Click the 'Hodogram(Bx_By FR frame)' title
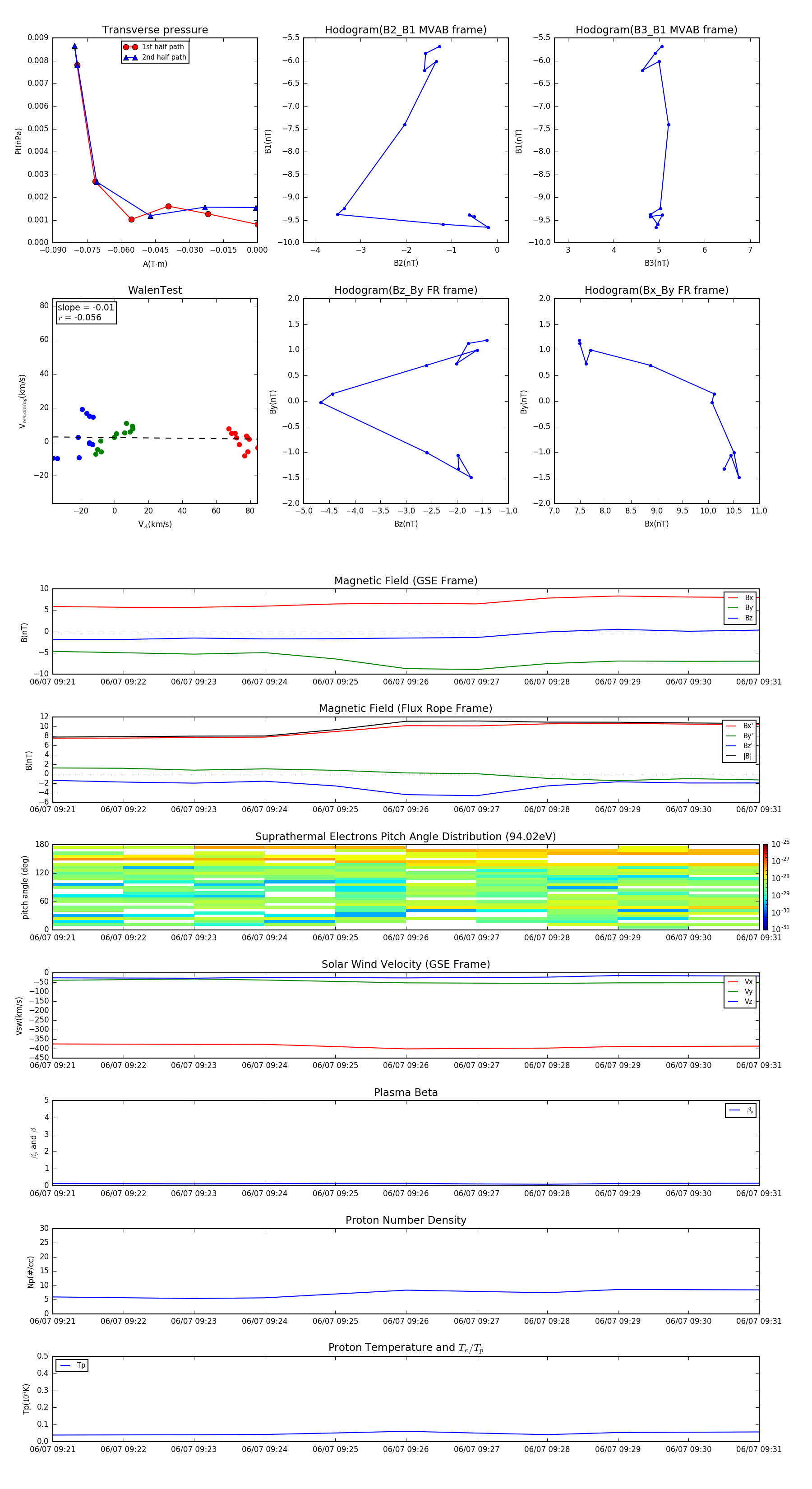 click(x=656, y=290)
